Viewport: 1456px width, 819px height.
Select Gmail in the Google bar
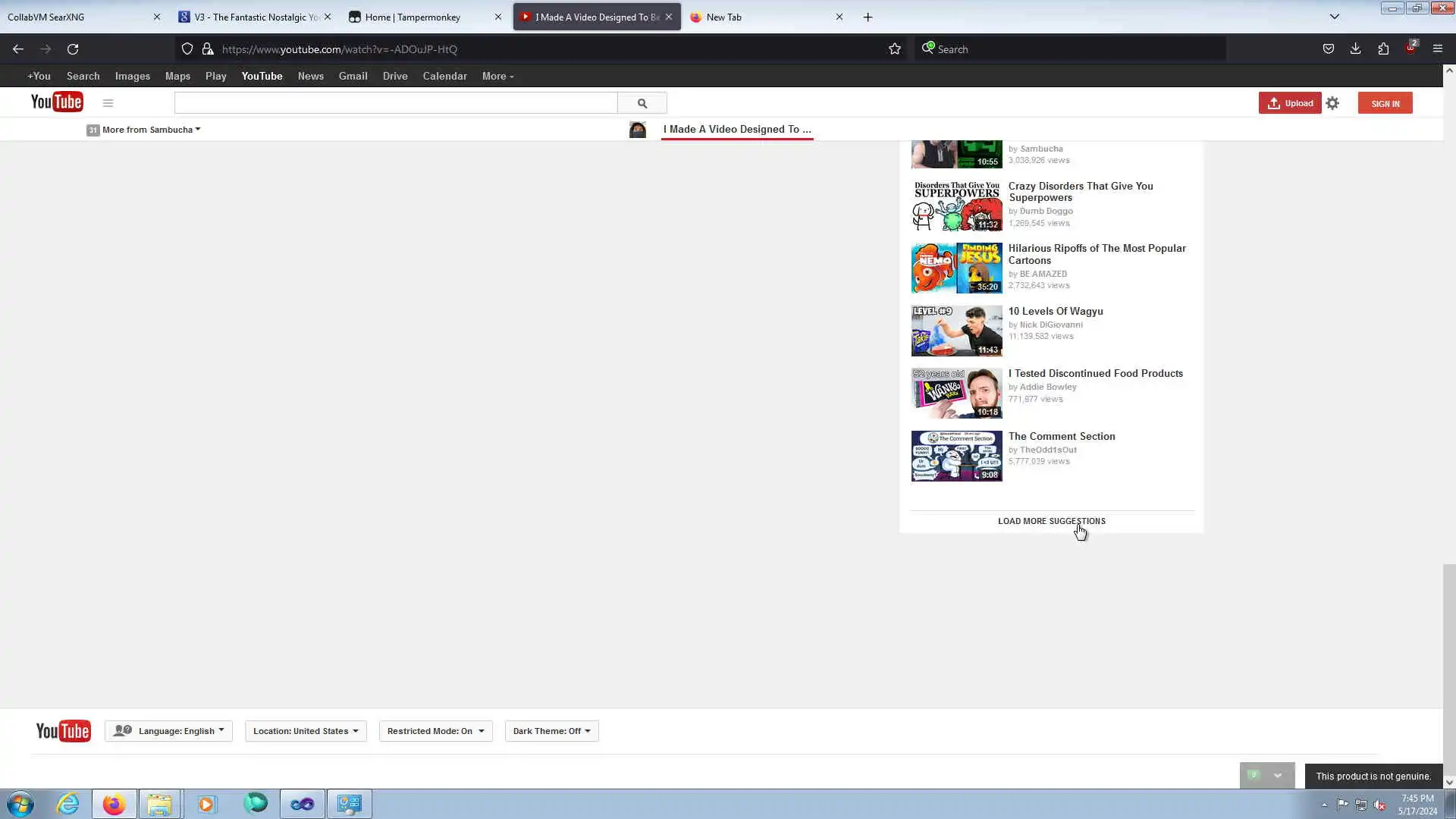coord(353,77)
